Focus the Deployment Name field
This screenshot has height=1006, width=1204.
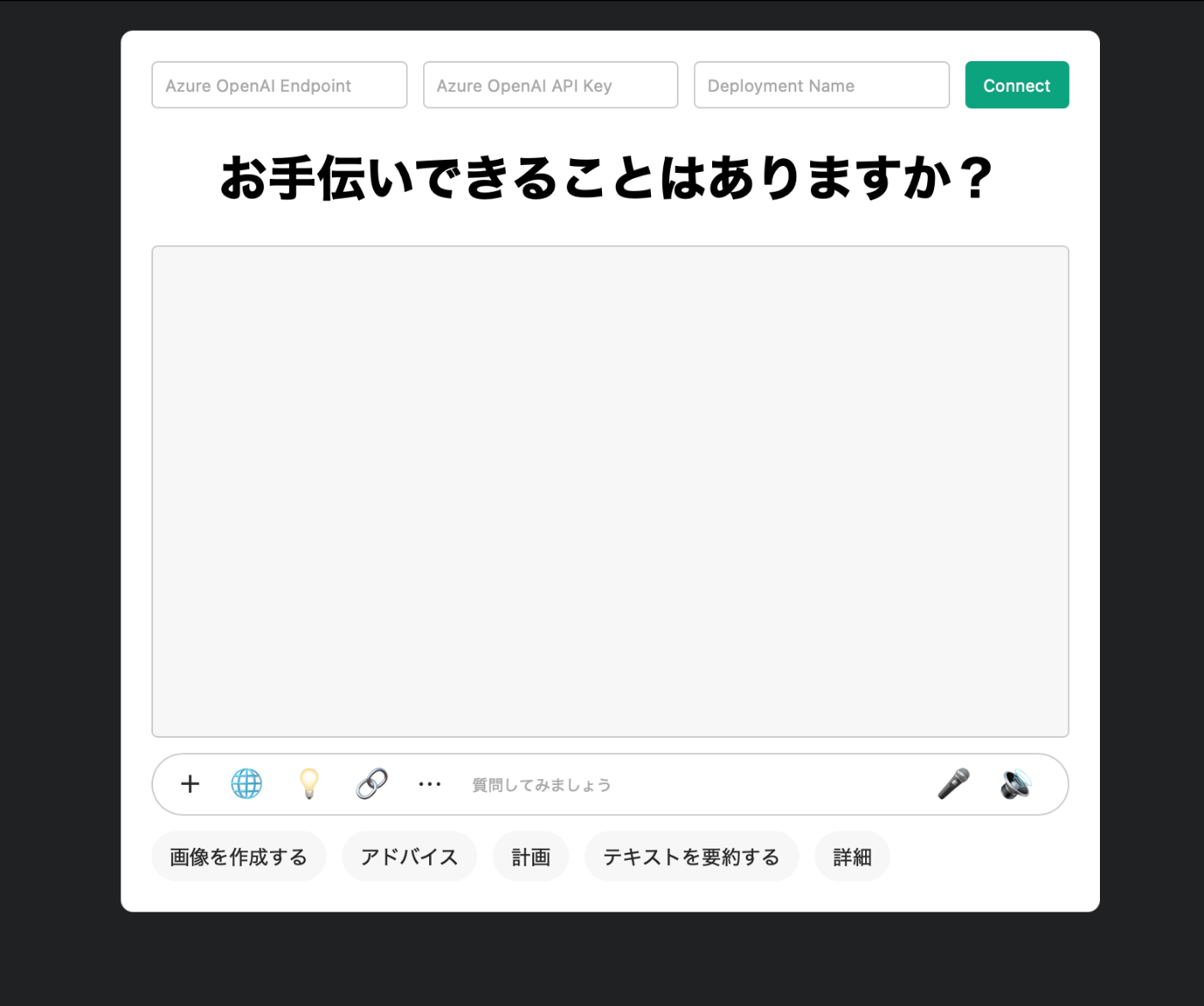[821, 85]
